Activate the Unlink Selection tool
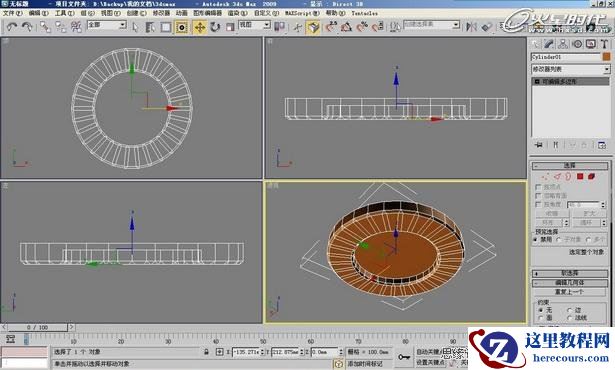The image size is (615, 370). click(61, 27)
